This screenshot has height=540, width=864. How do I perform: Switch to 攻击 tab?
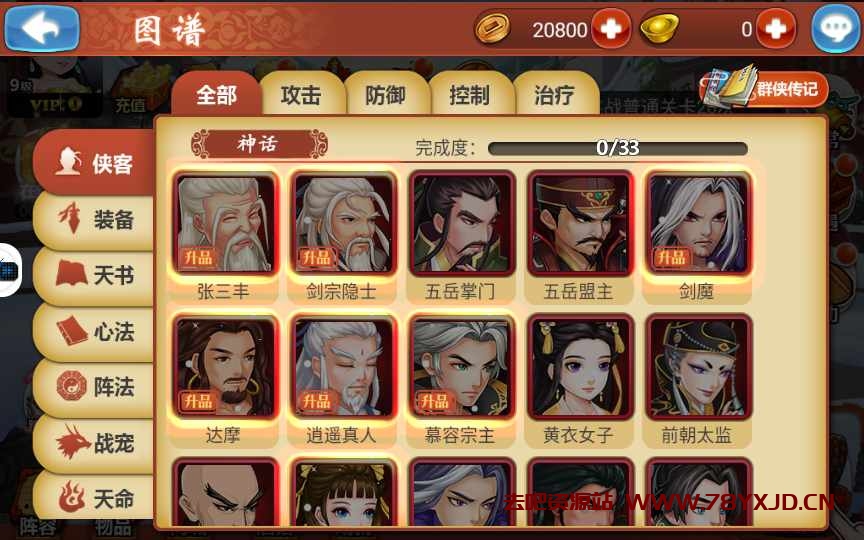(x=302, y=95)
